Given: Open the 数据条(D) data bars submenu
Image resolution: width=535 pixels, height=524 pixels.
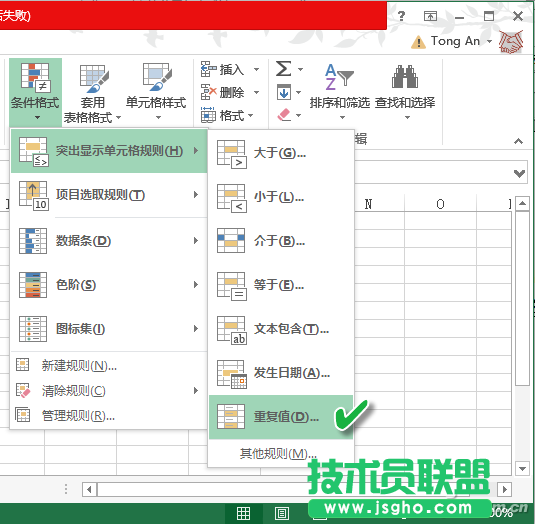Looking at the screenshot, I should [x=109, y=241].
